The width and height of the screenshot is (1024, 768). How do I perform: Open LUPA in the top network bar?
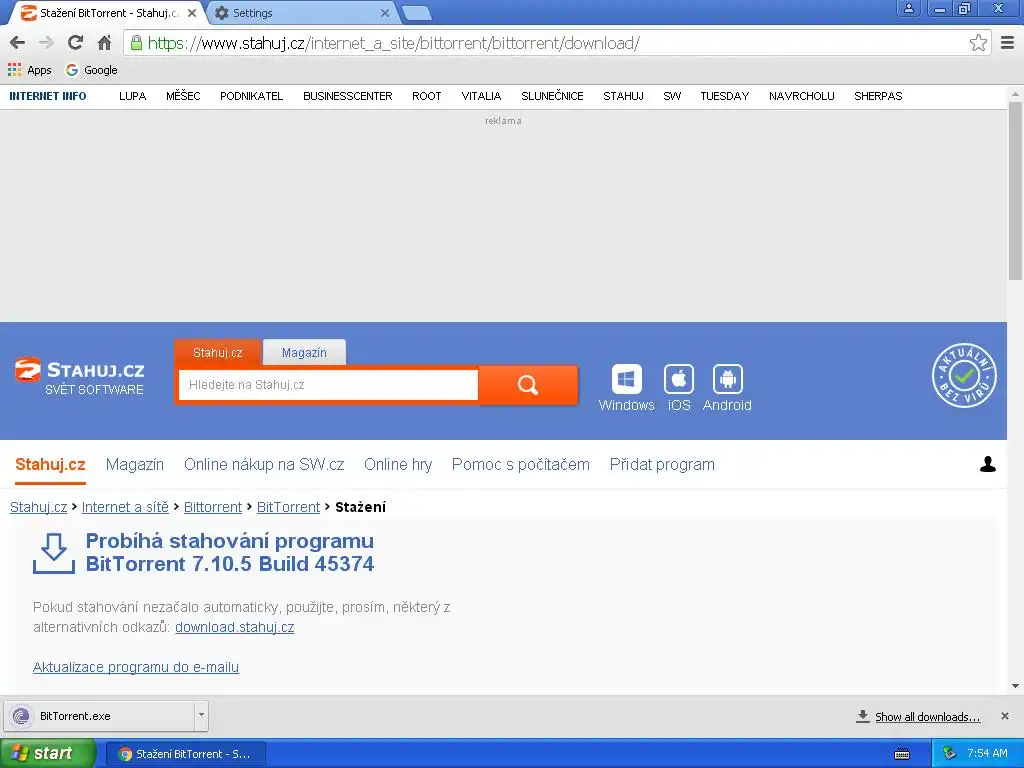pos(133,96)
